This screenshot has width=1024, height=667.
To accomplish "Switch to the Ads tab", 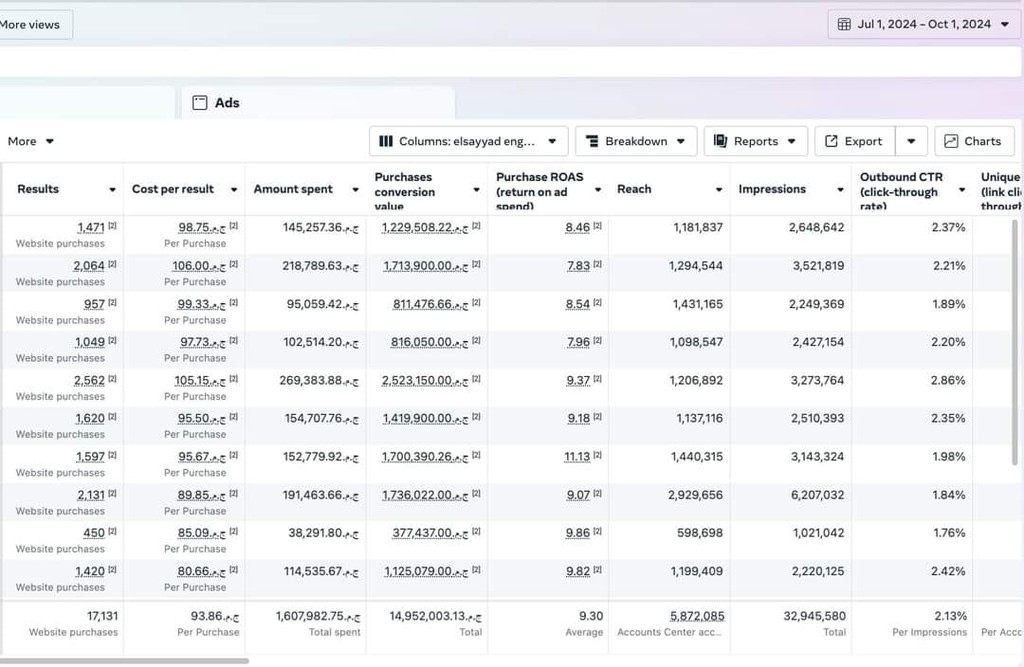I will 317,103.
